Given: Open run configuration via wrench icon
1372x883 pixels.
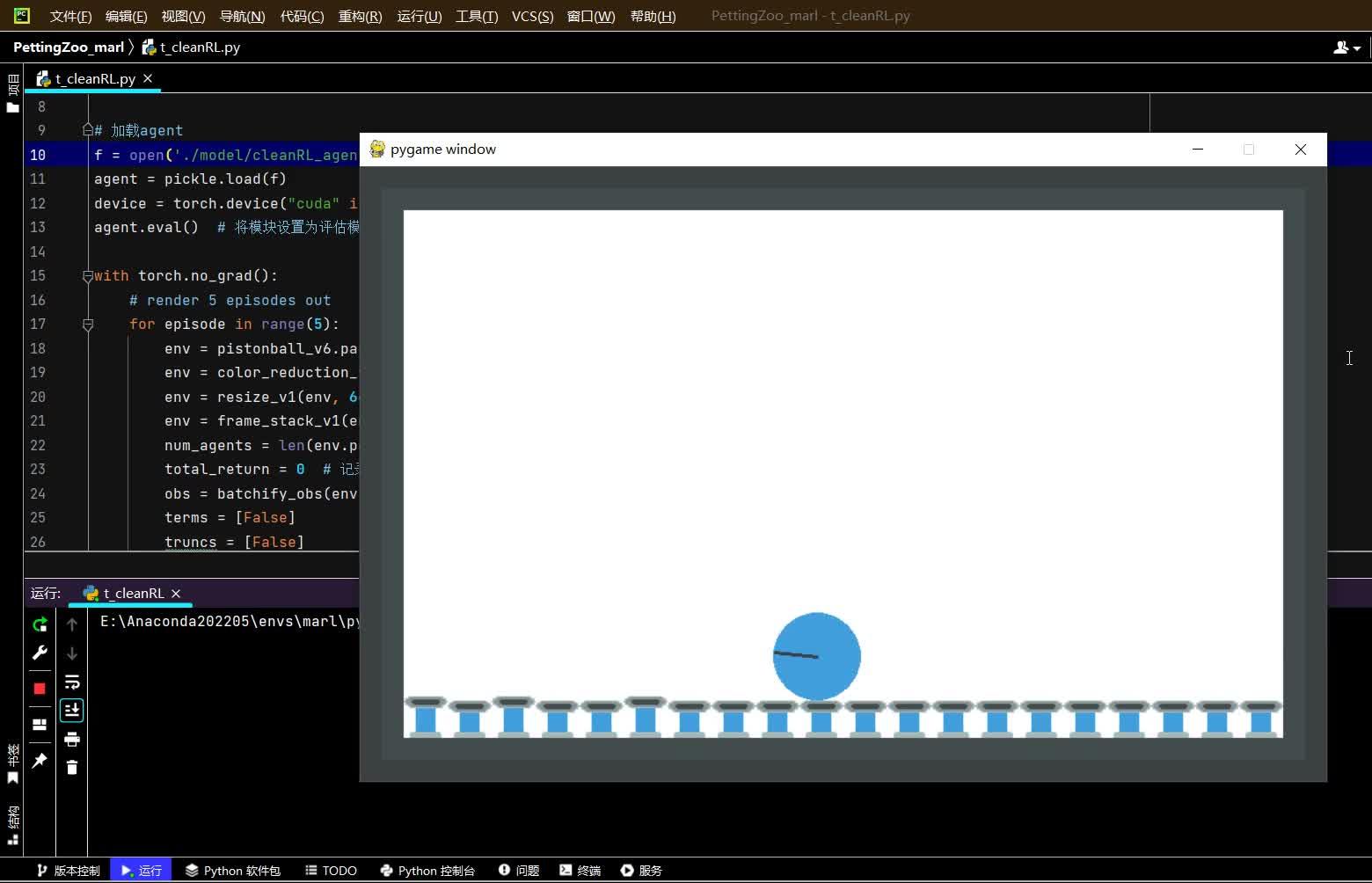Looking at the screenshot, I should click(x=40, y=653).
